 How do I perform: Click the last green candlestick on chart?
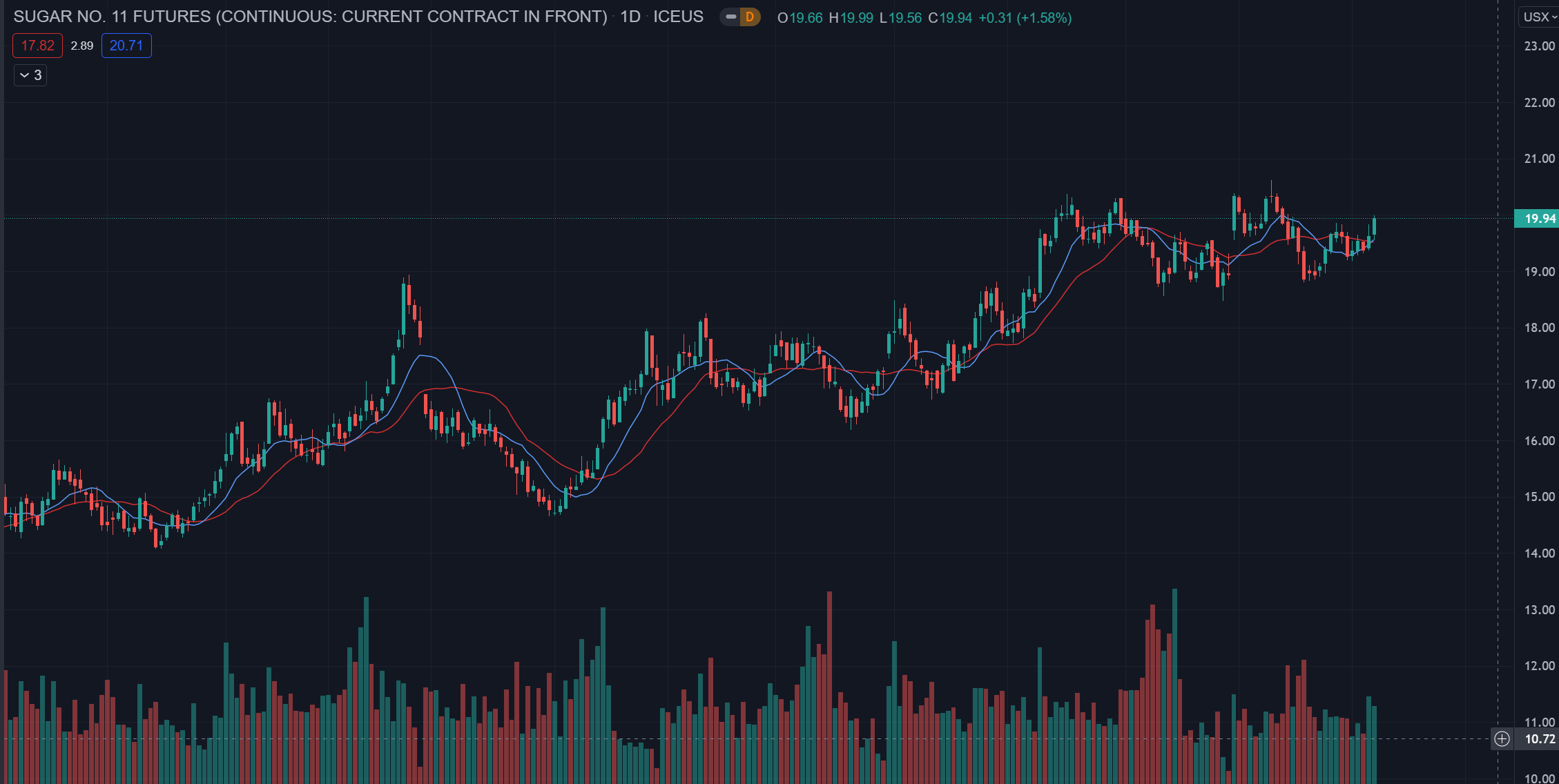(1374, 227)
